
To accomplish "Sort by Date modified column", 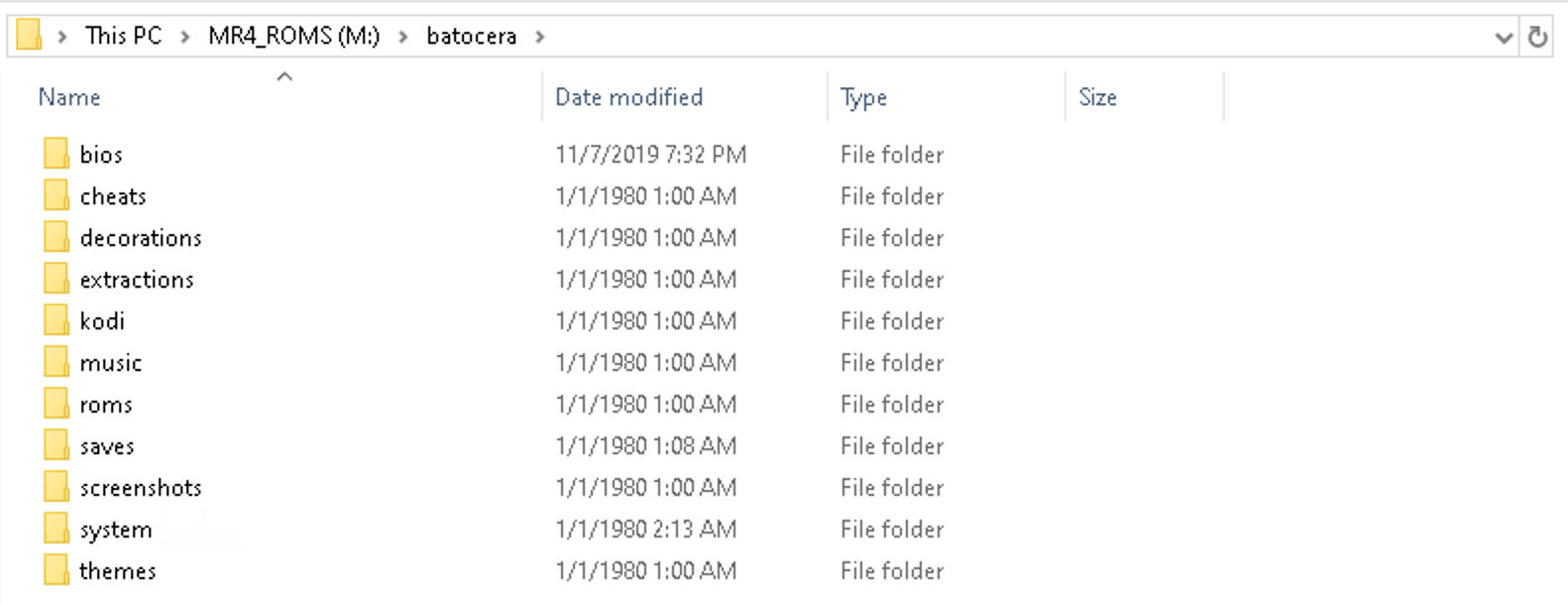I will tap(628, 97).
